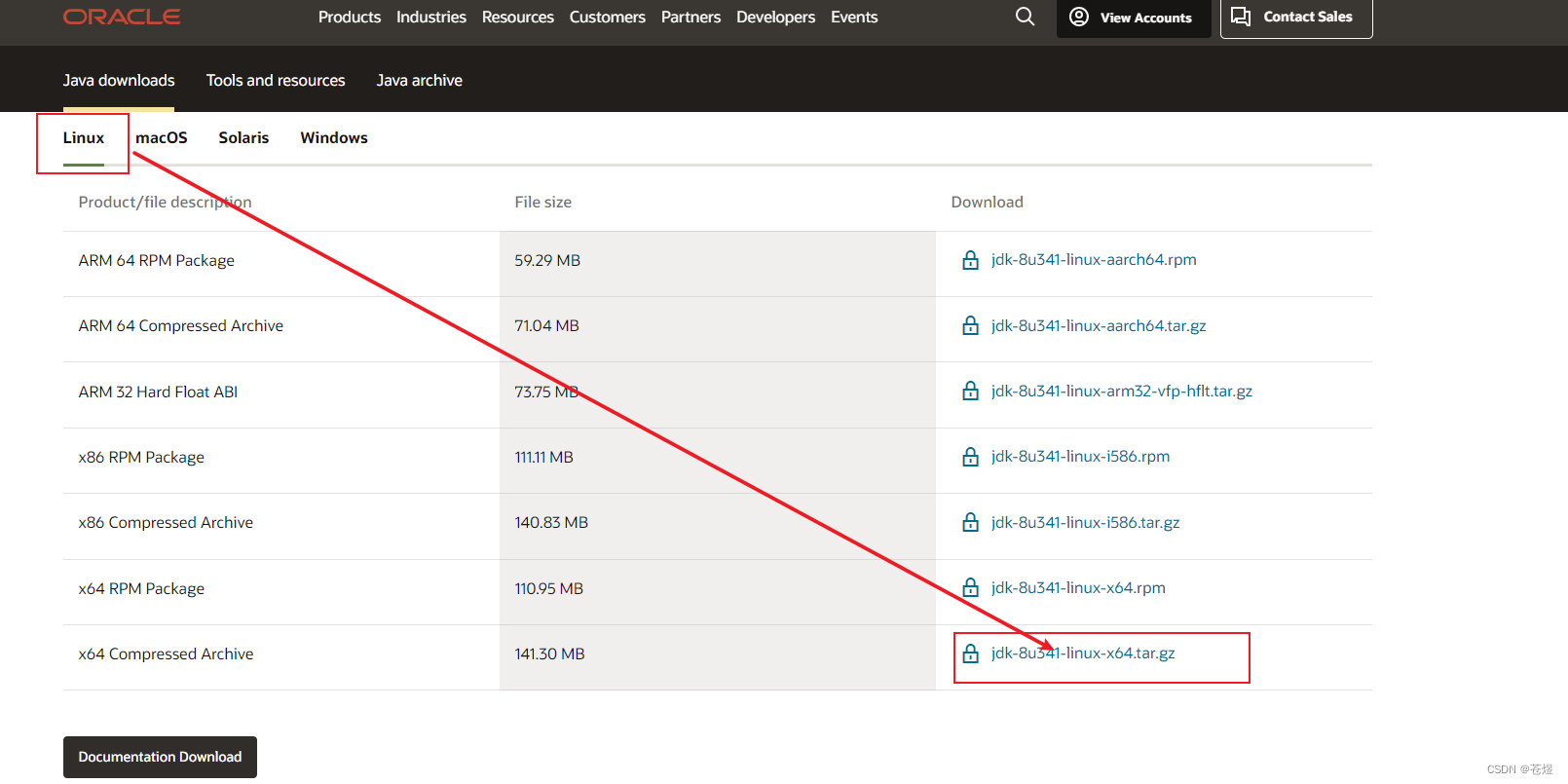Click lock icon beside jdk-8u341-linux-i586.rpm

click(970, 457)
